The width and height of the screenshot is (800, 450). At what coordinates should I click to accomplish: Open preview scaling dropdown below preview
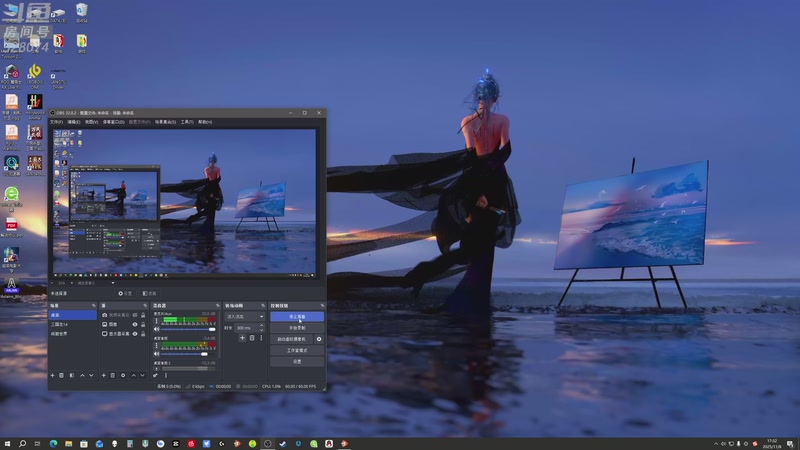[113, 283]
